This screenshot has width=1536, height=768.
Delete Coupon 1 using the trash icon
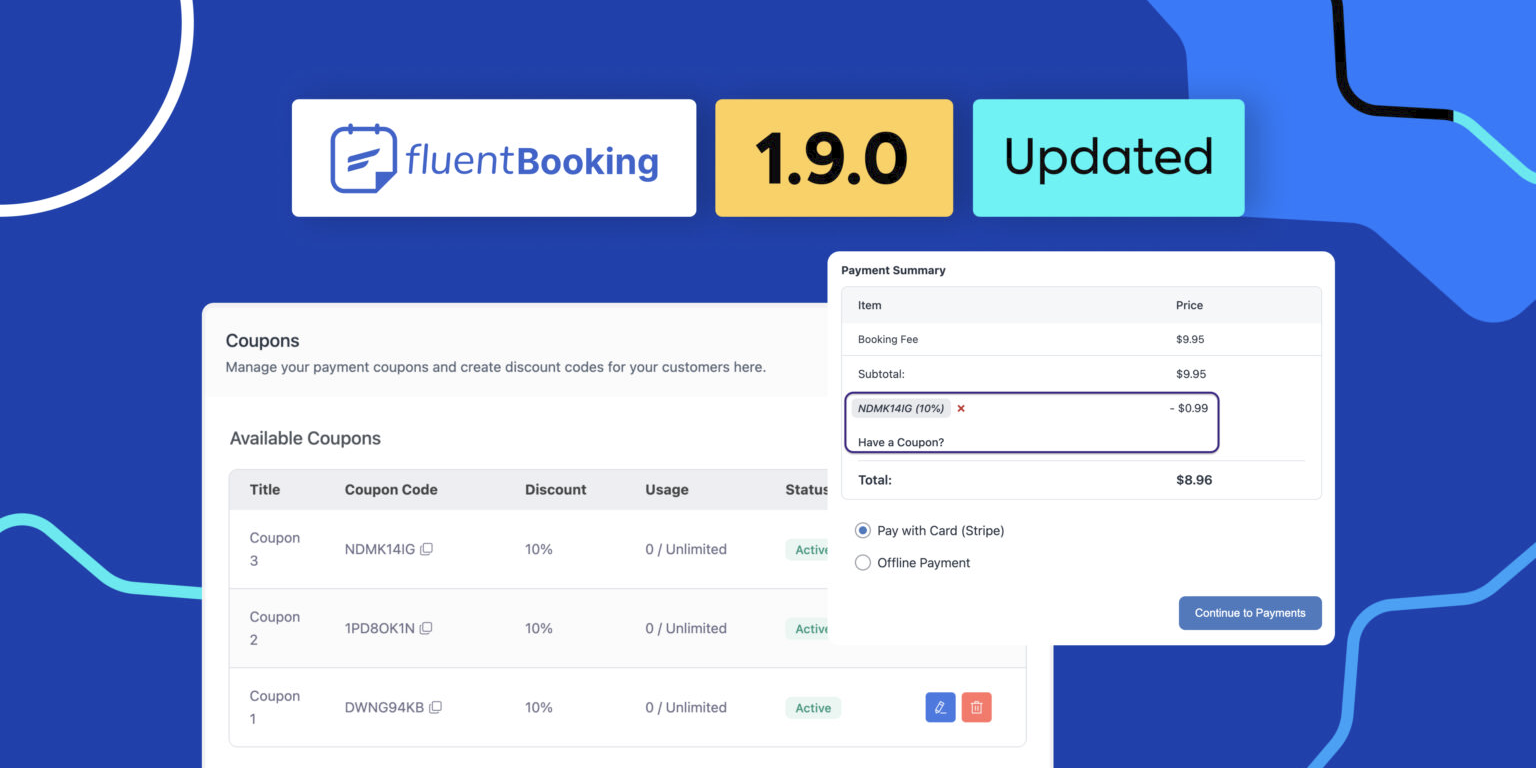(976, 707)
